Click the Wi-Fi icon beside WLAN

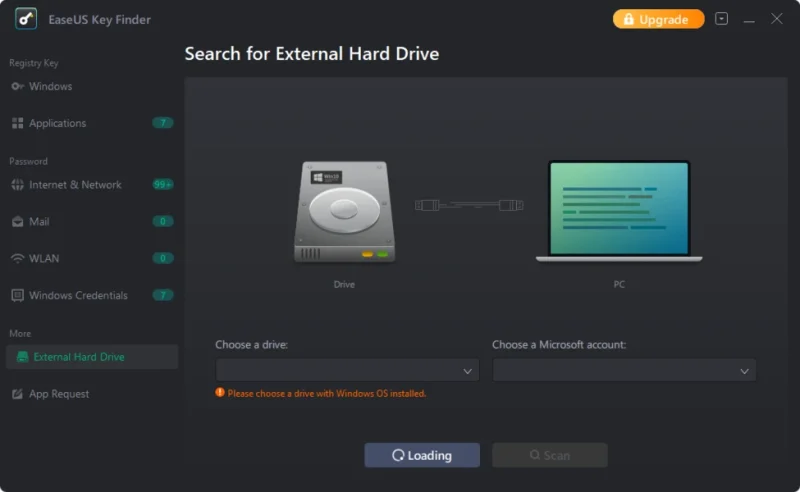(x=17, y=258)
